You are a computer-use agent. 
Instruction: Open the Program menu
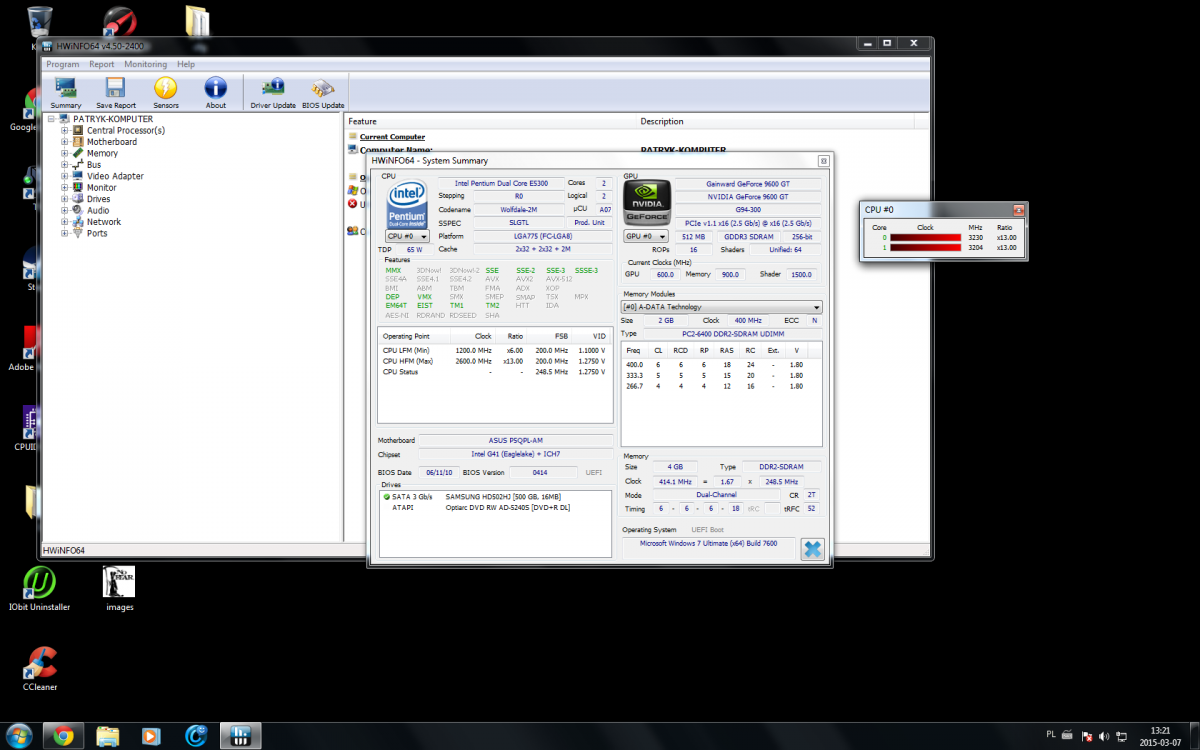(62, 64)
